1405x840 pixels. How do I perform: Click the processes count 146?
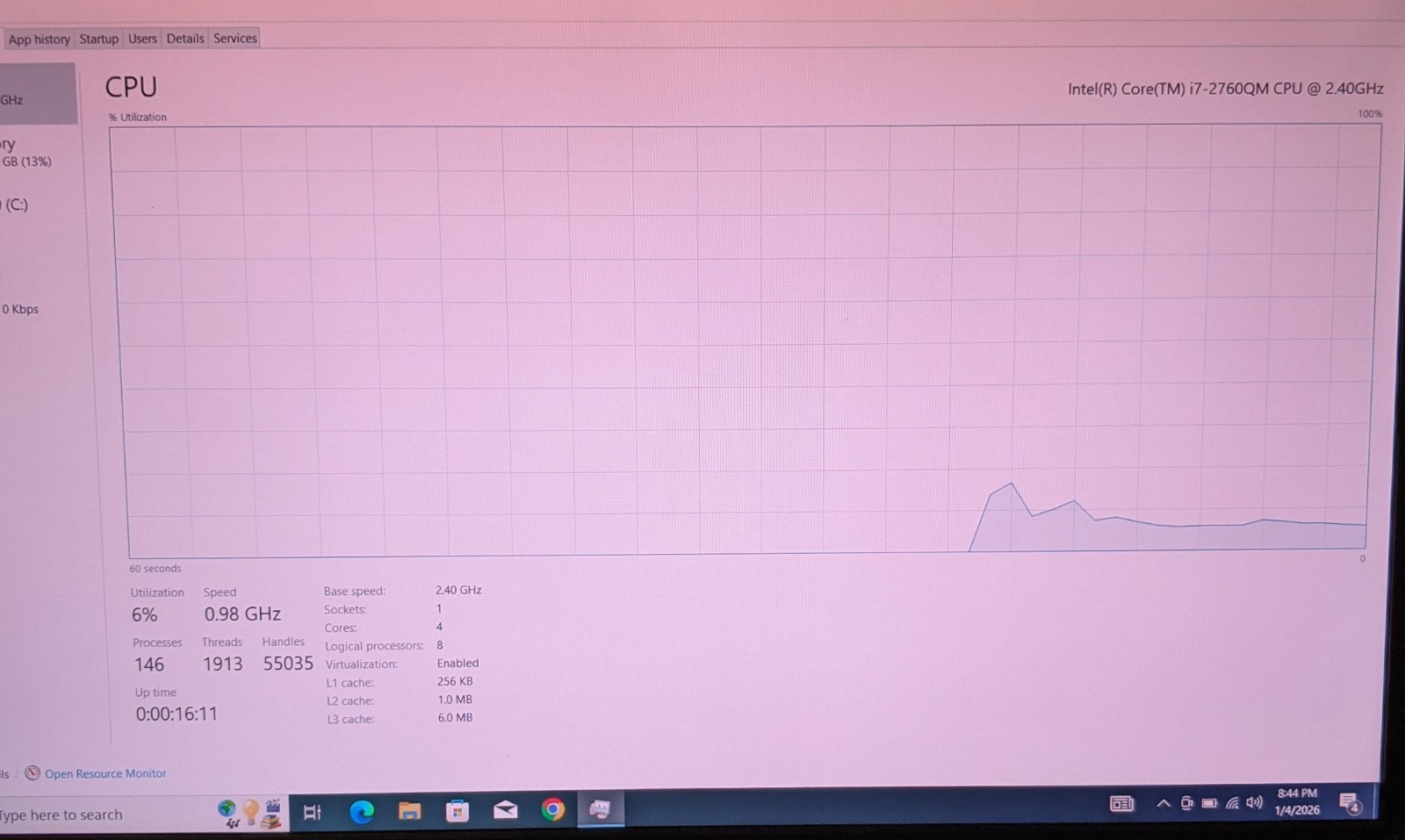coord(149,664)
